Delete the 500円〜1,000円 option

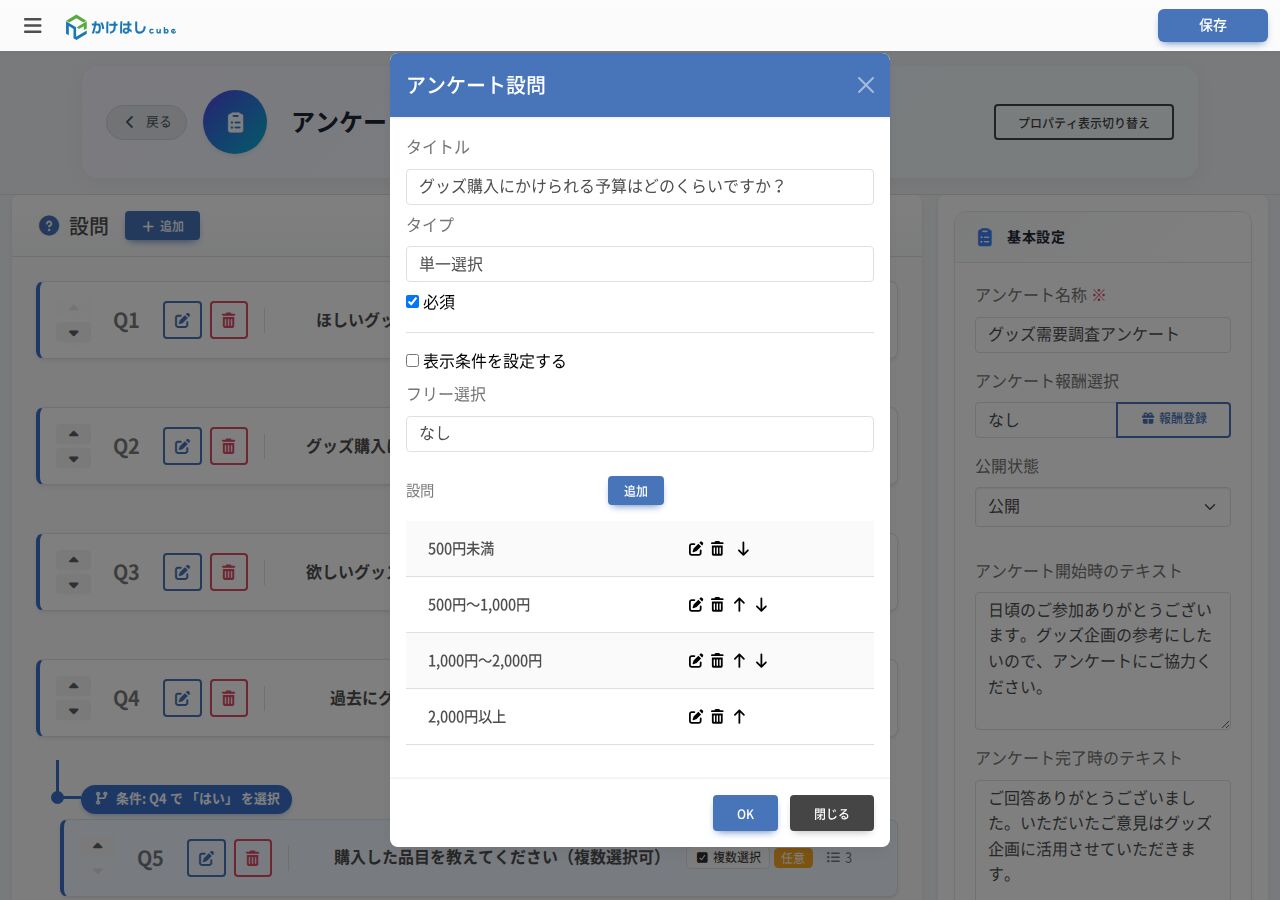pyautogui.click(x=717, y=605)
